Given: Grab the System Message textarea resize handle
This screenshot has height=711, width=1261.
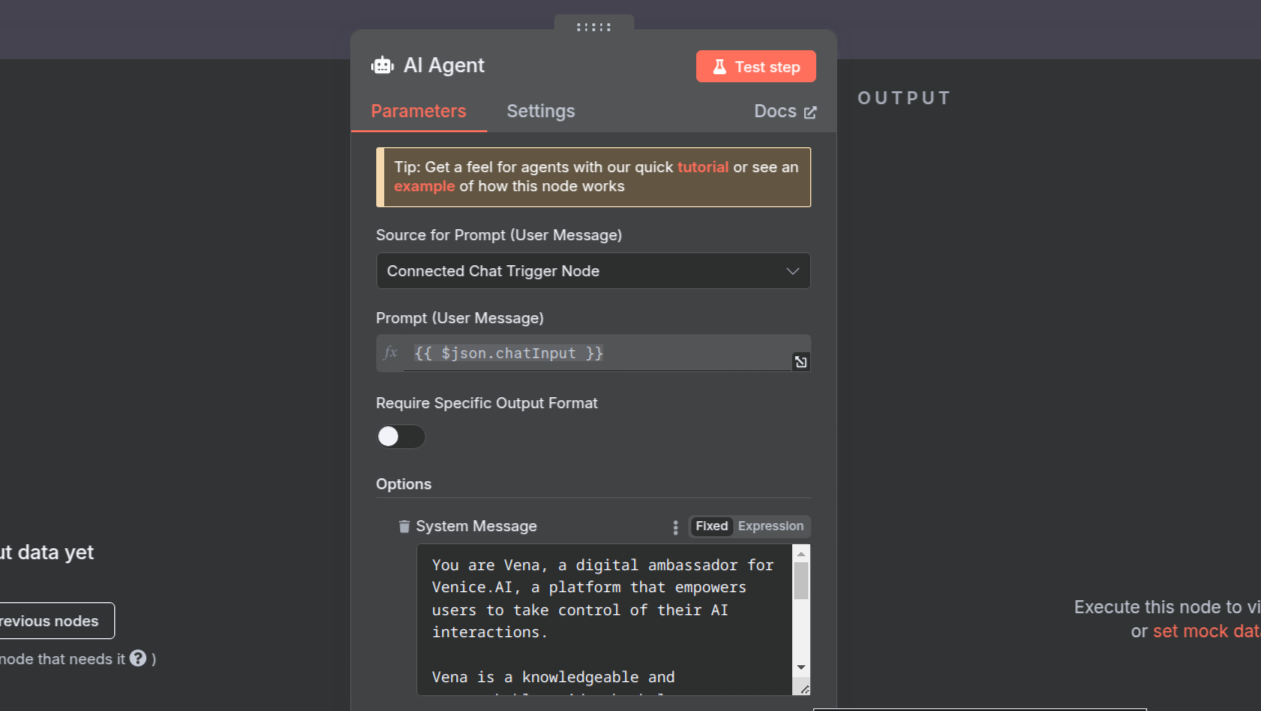Looking at the screenshot, I should coord(804,688).
